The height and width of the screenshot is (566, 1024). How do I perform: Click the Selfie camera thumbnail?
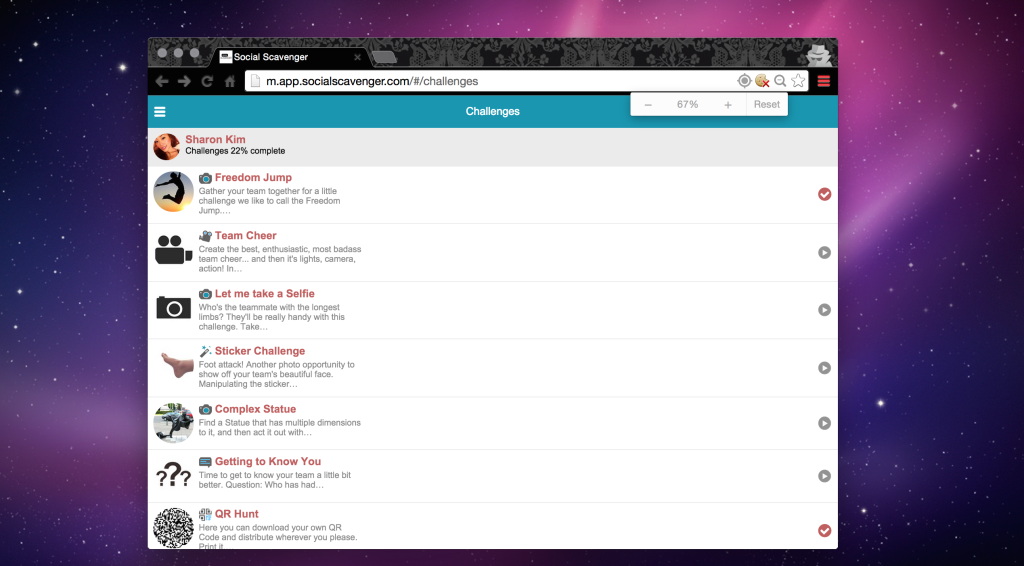coord(173,307)
